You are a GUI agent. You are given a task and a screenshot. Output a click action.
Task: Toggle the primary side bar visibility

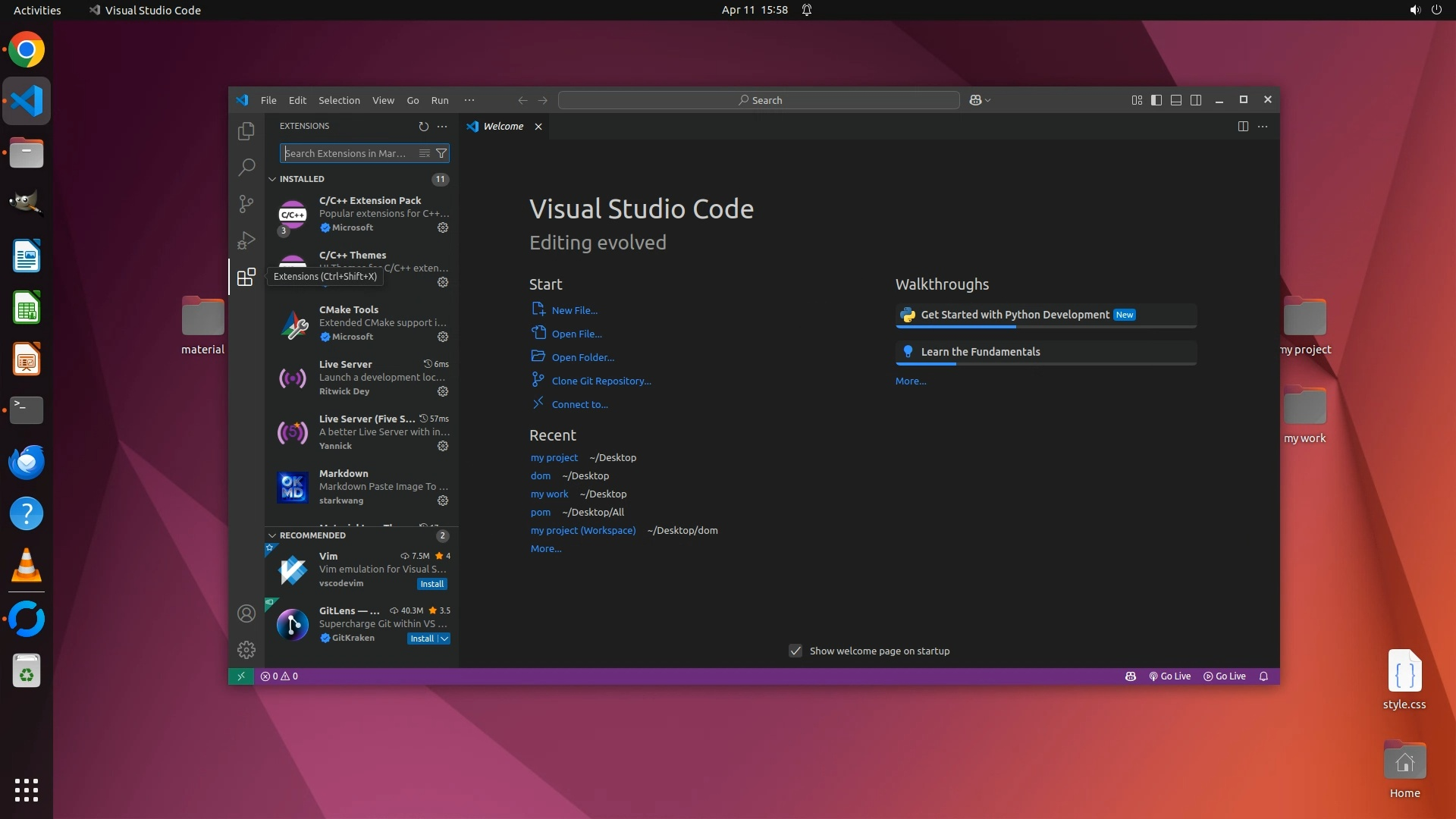click(1156, 100)
